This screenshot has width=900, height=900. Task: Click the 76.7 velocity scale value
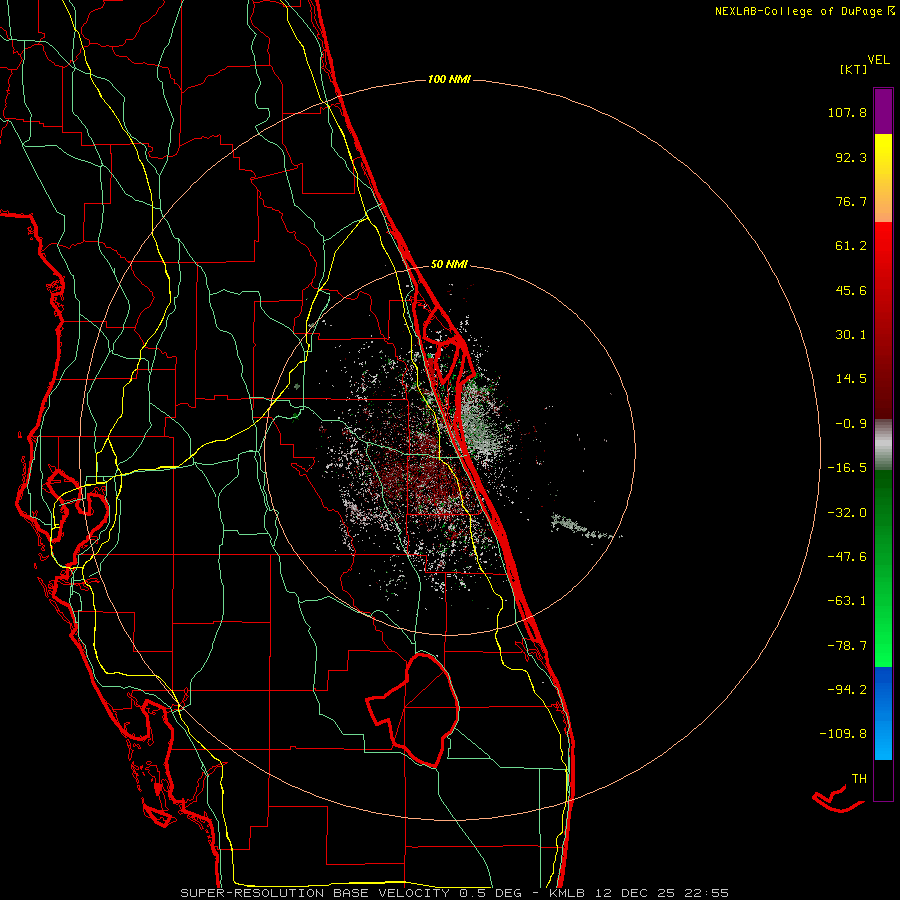click(x=851, y=201)
